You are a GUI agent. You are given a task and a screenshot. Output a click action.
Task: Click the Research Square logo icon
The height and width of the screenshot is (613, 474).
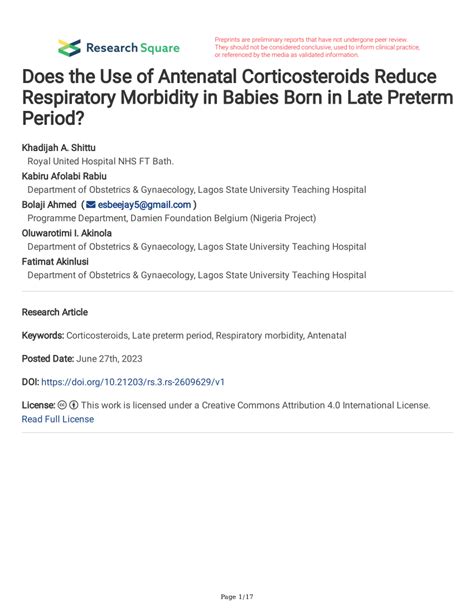pos(69,48)
